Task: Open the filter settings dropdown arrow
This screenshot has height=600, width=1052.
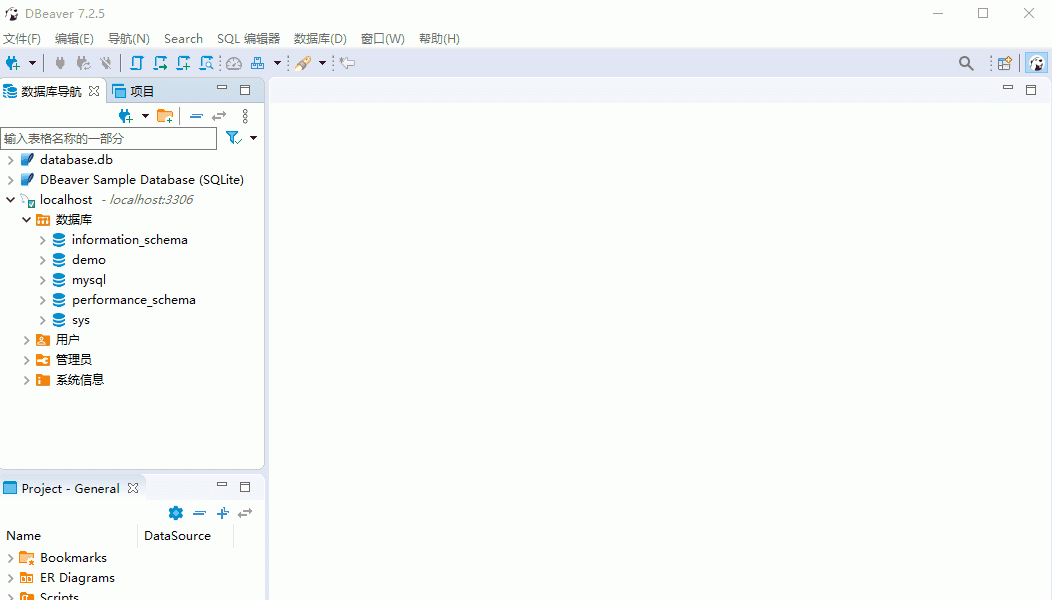Action: coord(254,138)
